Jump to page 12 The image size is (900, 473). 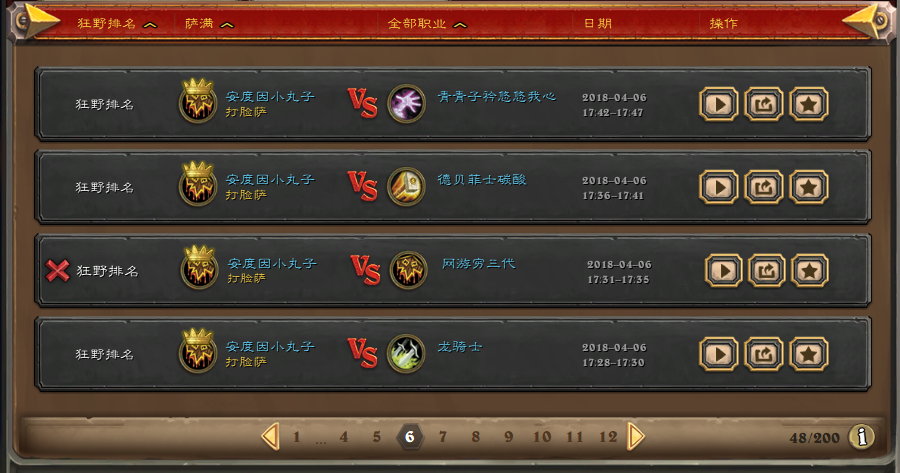point(608,437)
